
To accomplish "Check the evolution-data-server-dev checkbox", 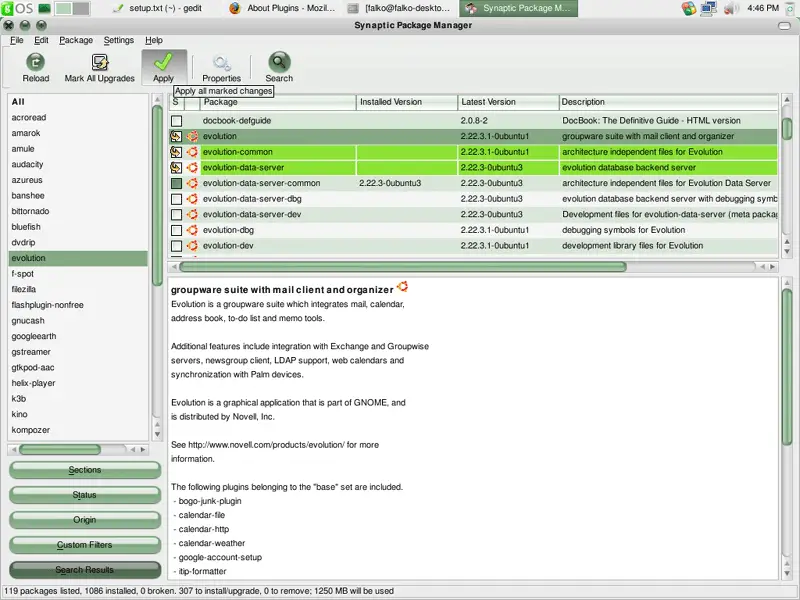I will coord(177,214).
